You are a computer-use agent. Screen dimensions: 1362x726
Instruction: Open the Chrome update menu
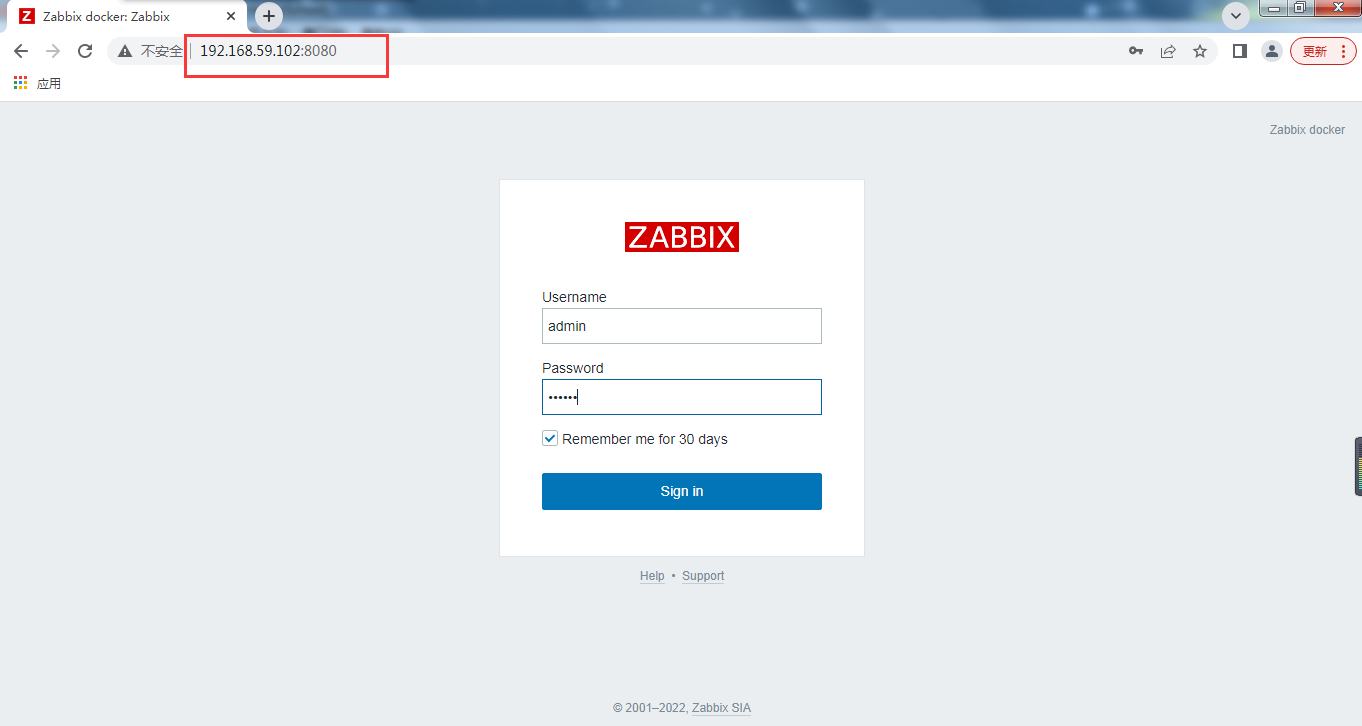(x=1323, y=51)
